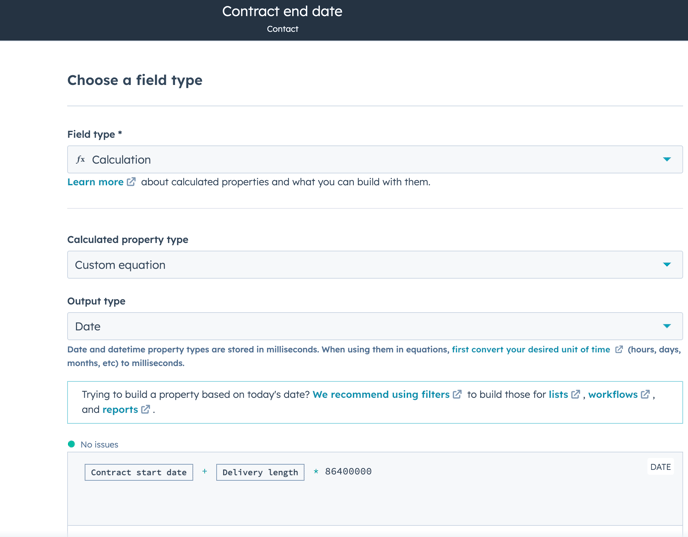Click the Calculated property type label
Viewport: 688px width, 537px height.
click(128, 240)
